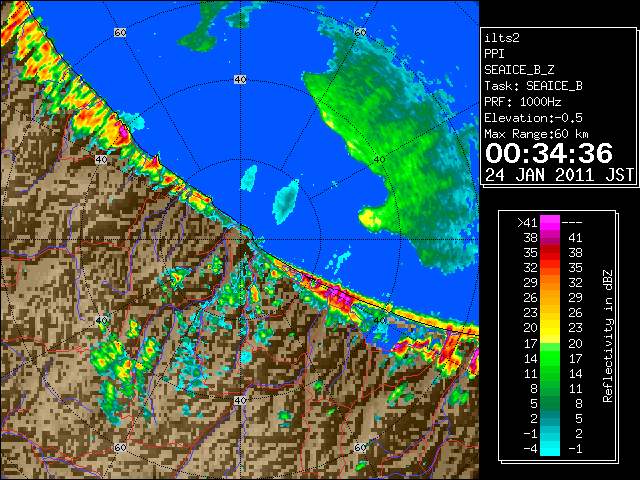
Task: Select the 'Task: SEAICE_B' line
Action: point(533,86)
